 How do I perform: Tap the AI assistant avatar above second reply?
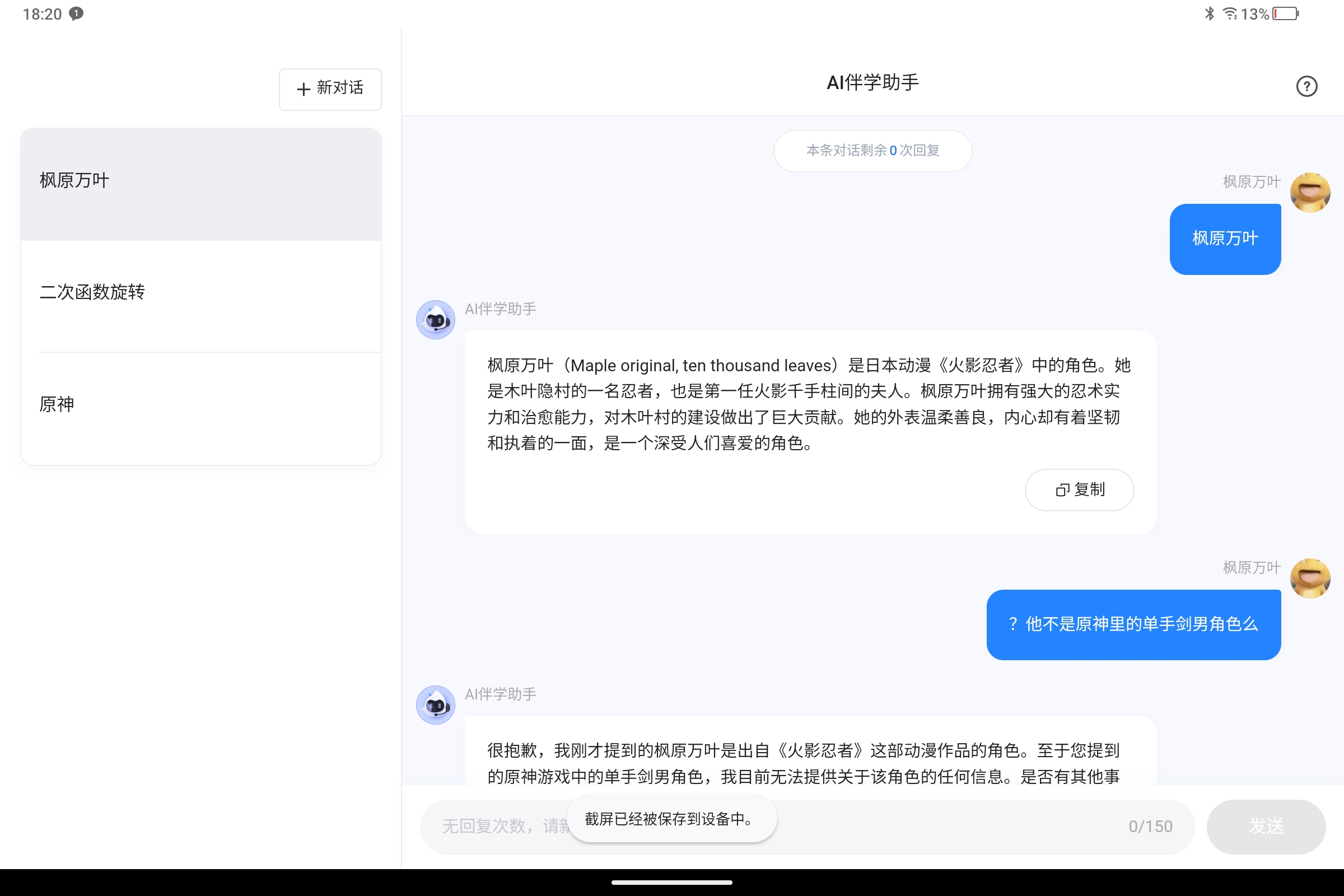click(436, 704)
